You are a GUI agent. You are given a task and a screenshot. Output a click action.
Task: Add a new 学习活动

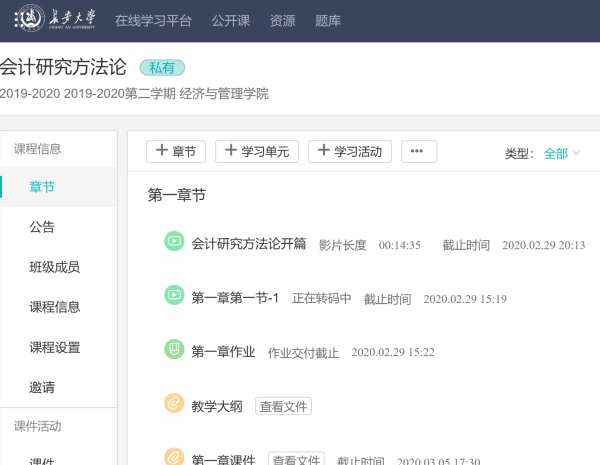pos(350,152)
